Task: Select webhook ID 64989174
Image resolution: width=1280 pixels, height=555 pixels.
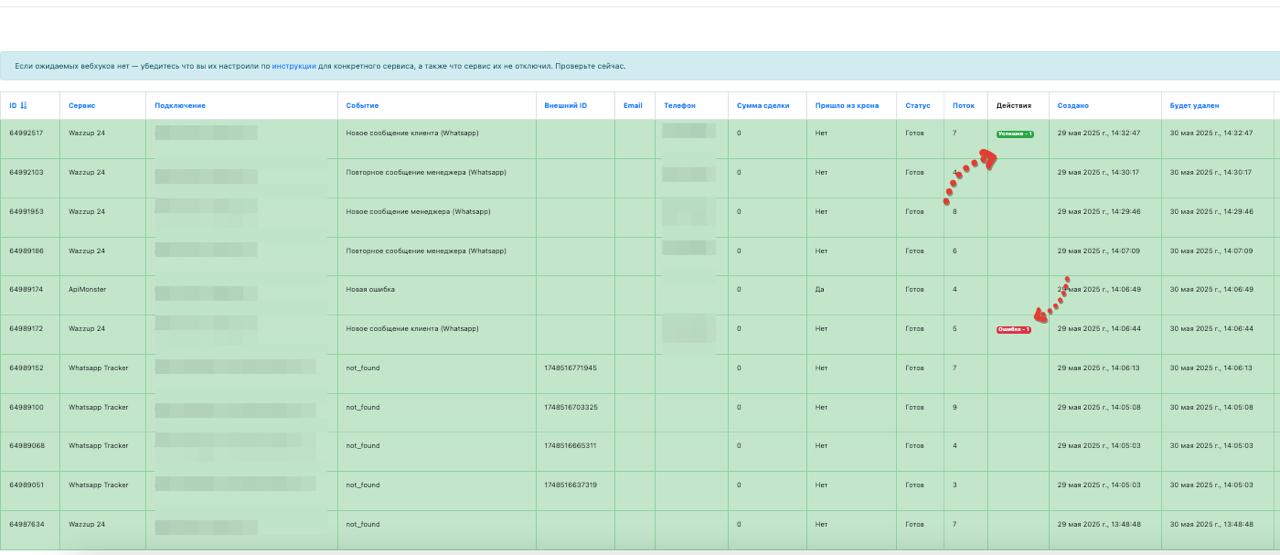Action: coord(25,289)
